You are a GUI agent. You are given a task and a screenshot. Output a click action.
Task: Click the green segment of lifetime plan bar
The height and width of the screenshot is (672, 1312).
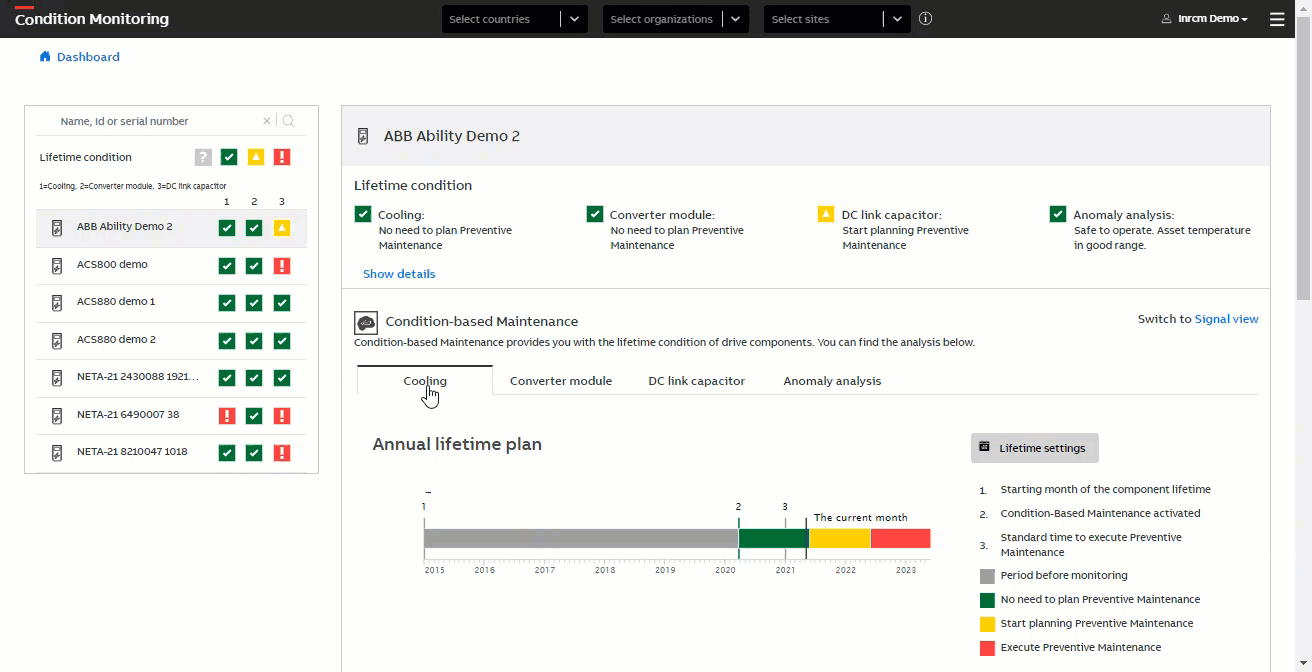(773, 538)
